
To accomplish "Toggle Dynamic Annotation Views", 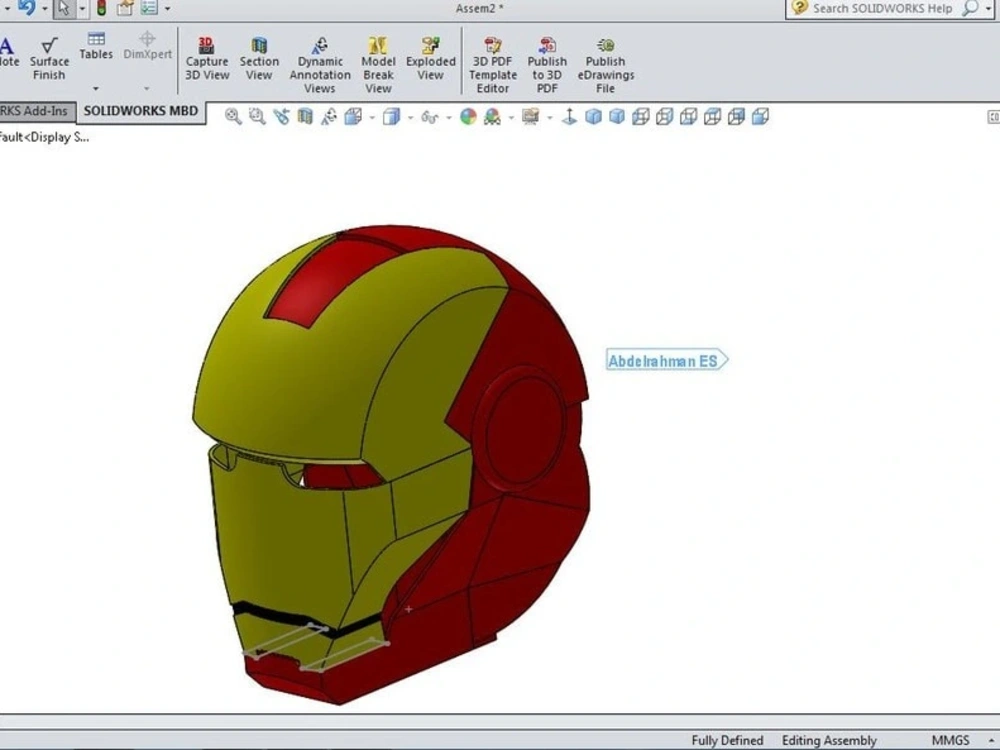I will (319, 60).
